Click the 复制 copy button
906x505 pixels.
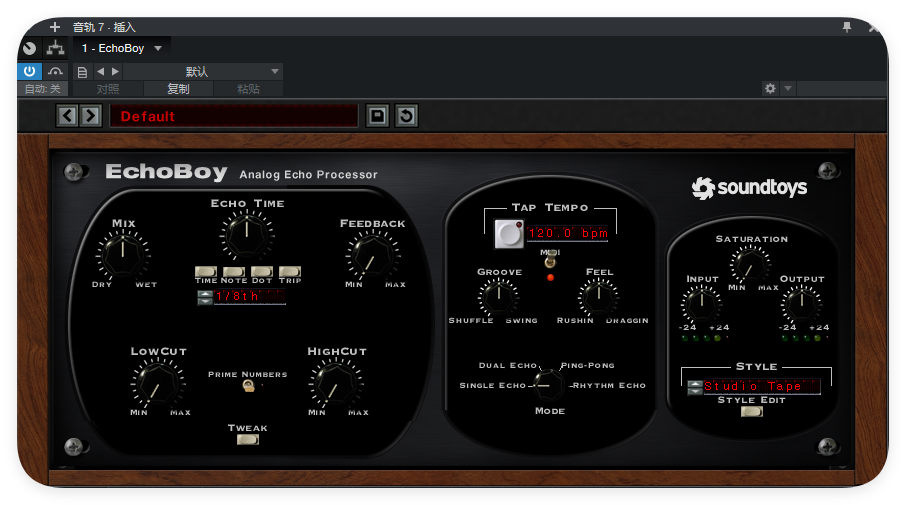tap(178, 89)
